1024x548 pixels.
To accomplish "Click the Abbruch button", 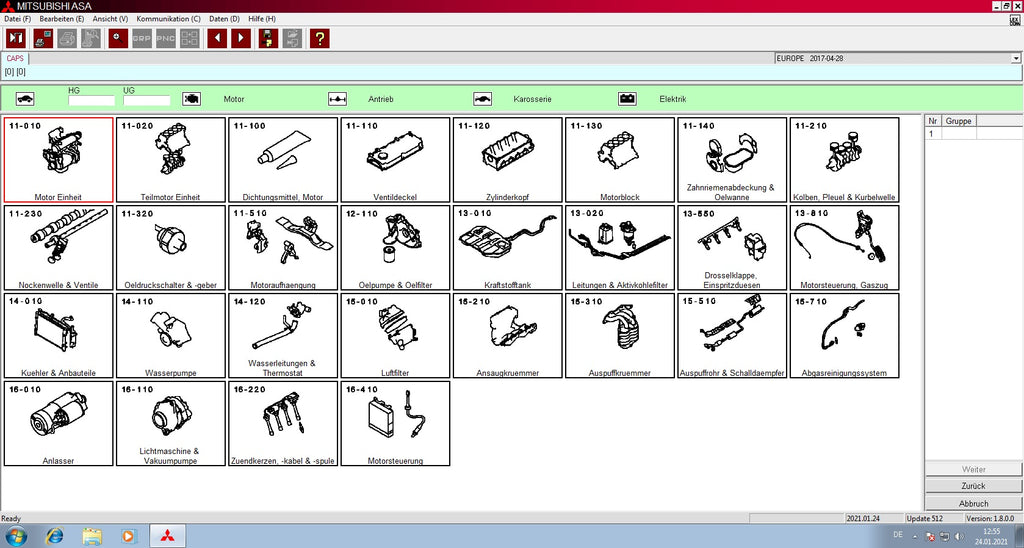I will click(971, 503).
